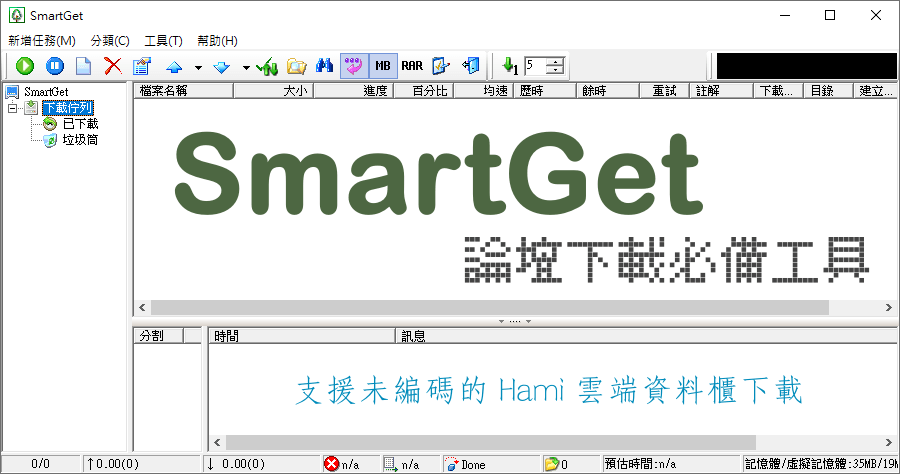Open the dropdown beside the up arrow
This screenshot has width=900, height=474.
198,68
